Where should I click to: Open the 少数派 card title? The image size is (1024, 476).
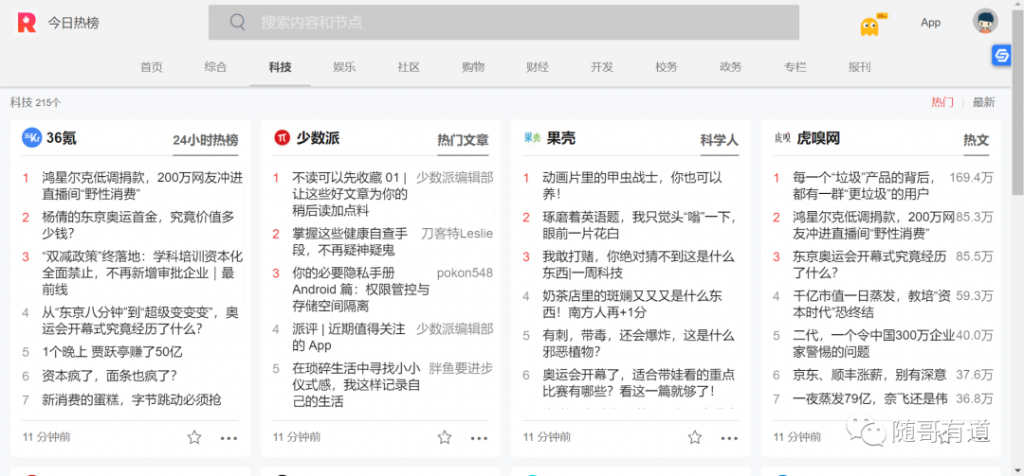[x=318, y=138]
